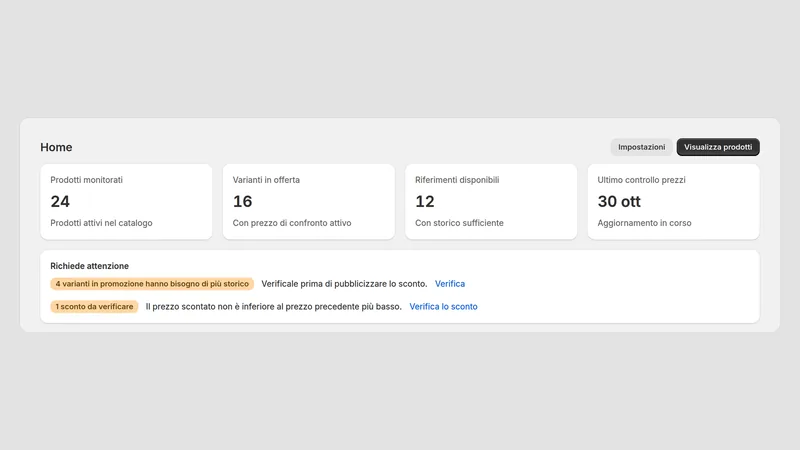
Task: Click the Con prezzo di confronto attivo caption
Action: [x=292, y=223]
